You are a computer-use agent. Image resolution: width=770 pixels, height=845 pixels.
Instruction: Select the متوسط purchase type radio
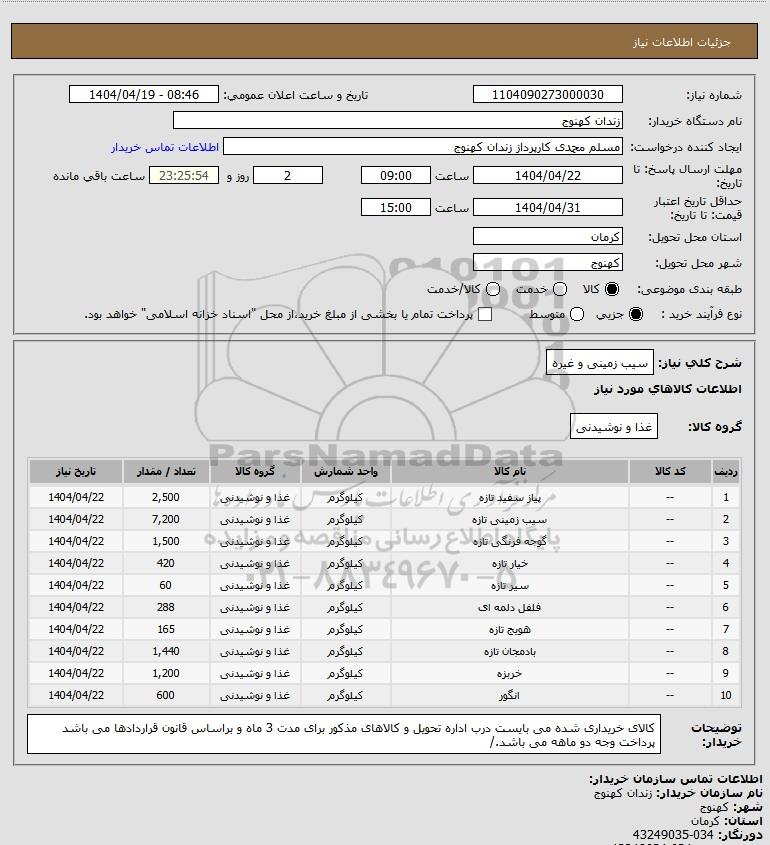tap(577, 314)
